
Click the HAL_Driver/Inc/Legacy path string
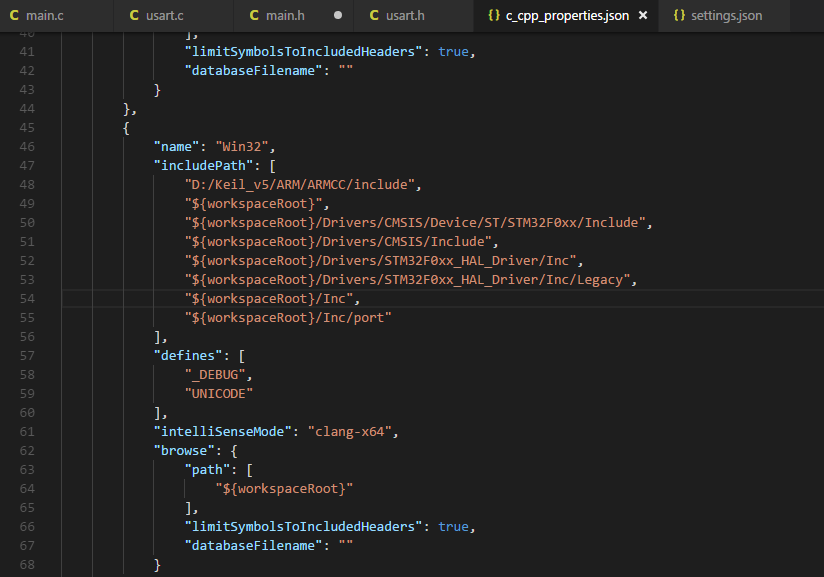coord(407,280)
